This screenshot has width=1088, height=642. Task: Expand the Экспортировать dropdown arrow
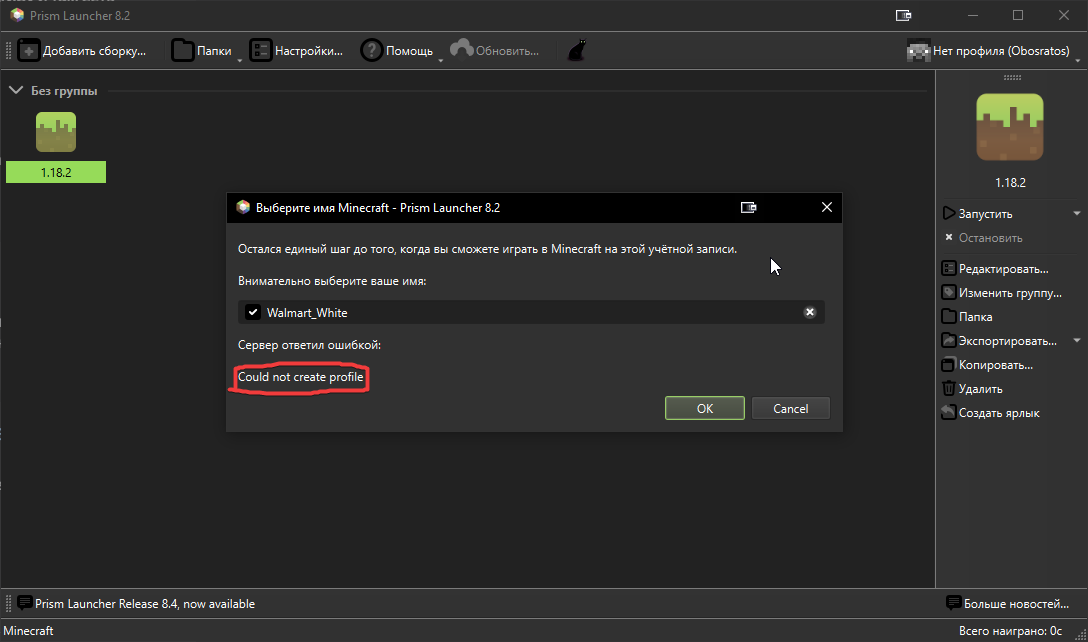pos(1077,341)
